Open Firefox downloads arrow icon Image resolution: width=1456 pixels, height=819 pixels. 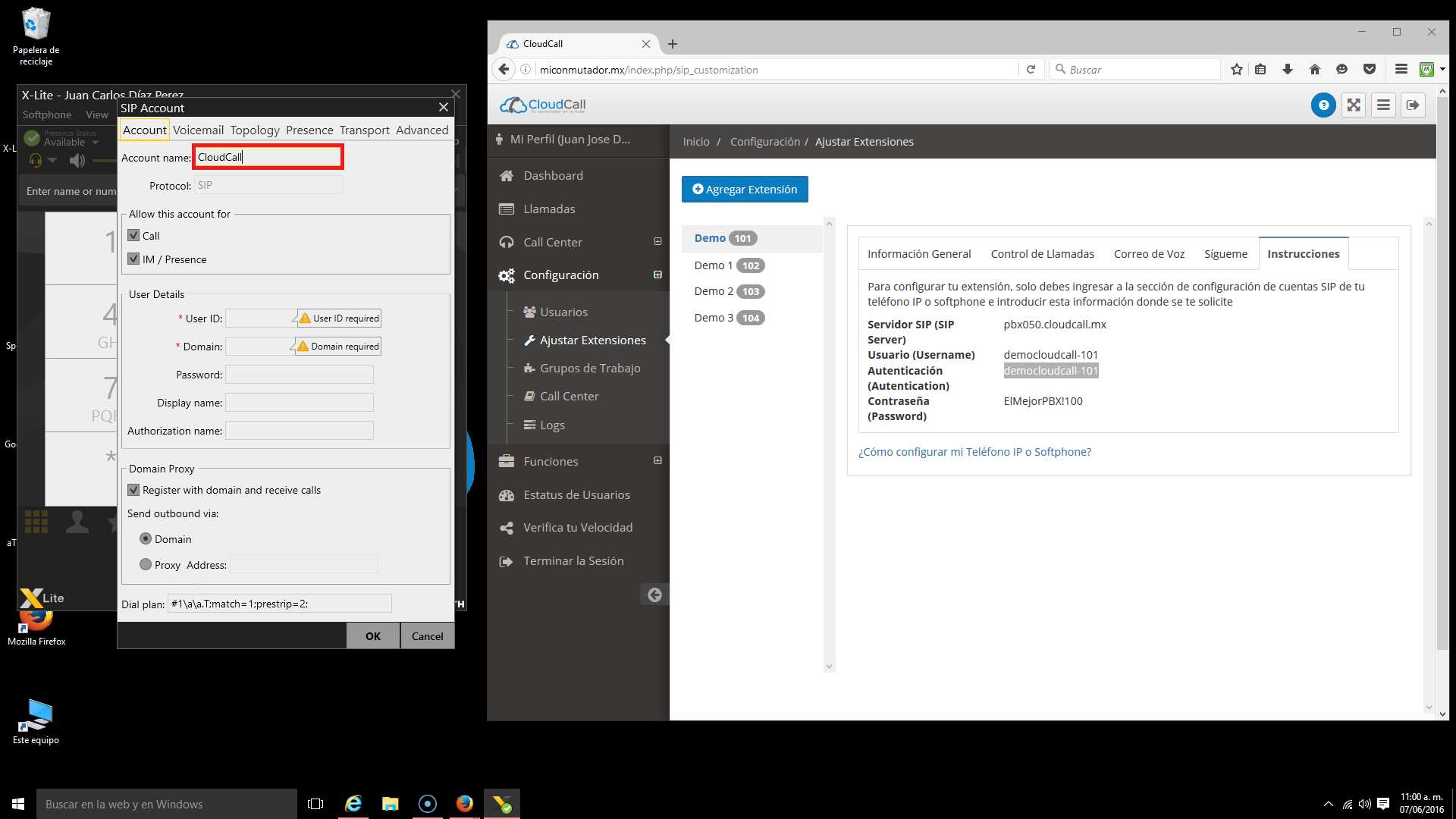(1288, 69)
